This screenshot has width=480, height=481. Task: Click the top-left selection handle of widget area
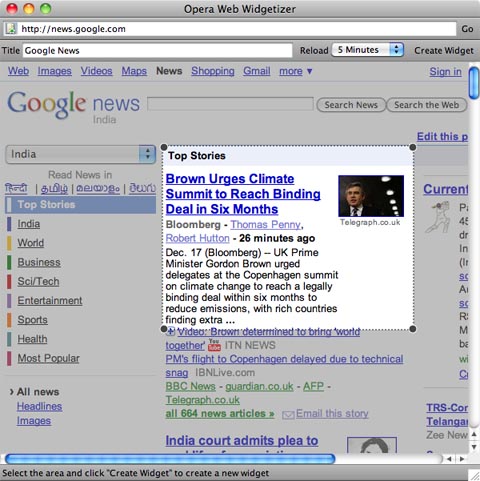(x=164, y=147)
